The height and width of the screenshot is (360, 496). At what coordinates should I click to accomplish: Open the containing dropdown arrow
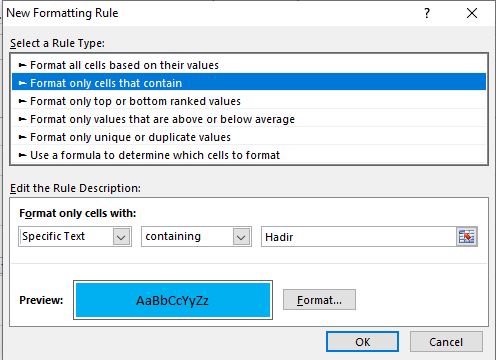241,237
